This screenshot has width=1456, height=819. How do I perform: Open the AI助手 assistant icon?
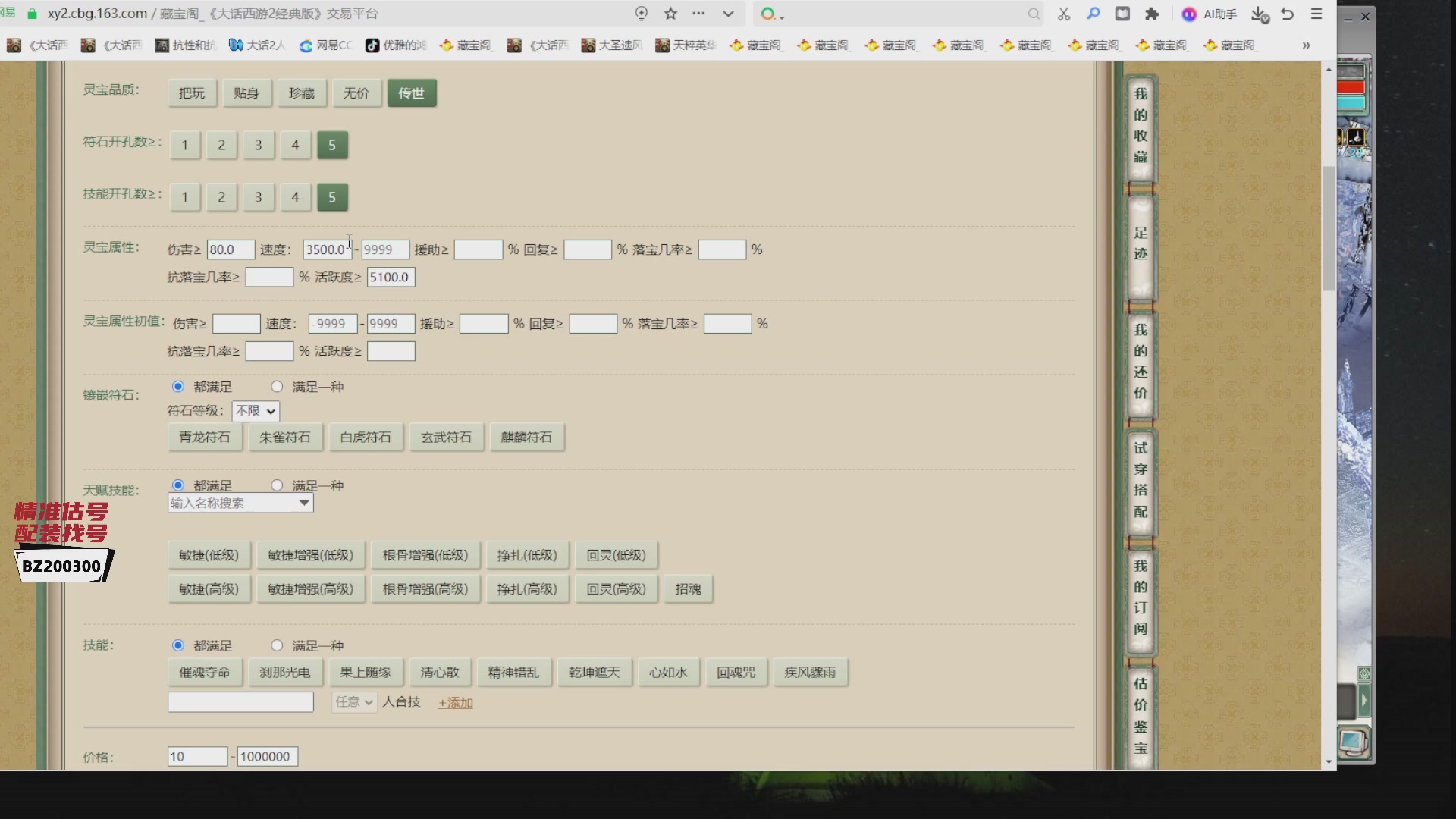click(x=1189, y=14)
